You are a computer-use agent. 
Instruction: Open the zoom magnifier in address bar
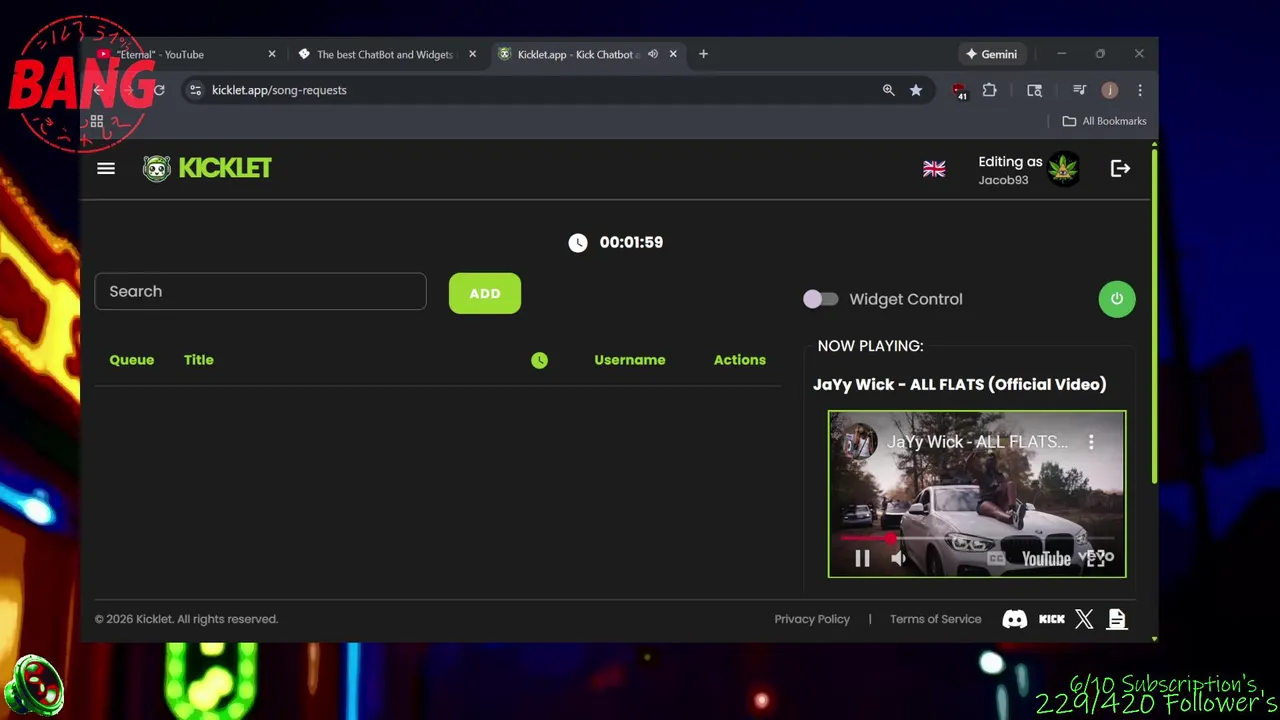click(x=888, y=90)
